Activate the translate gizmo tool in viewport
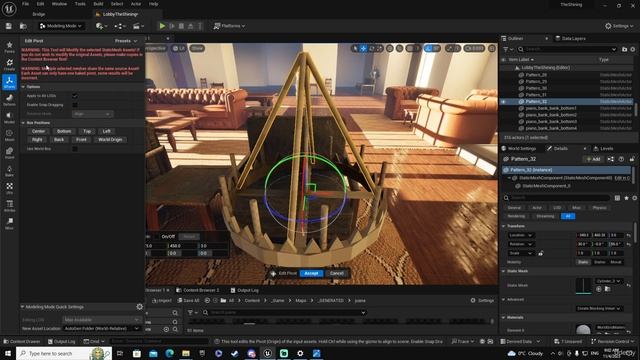 (x=363, y=49)
